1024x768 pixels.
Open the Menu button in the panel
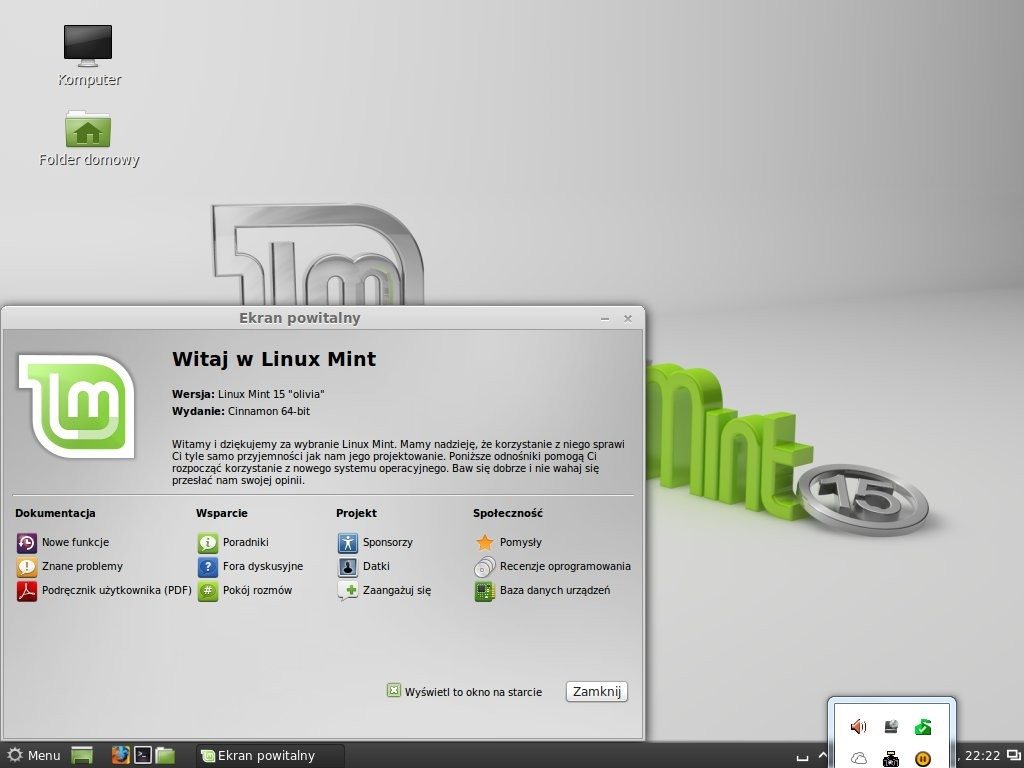coord(33,756)
